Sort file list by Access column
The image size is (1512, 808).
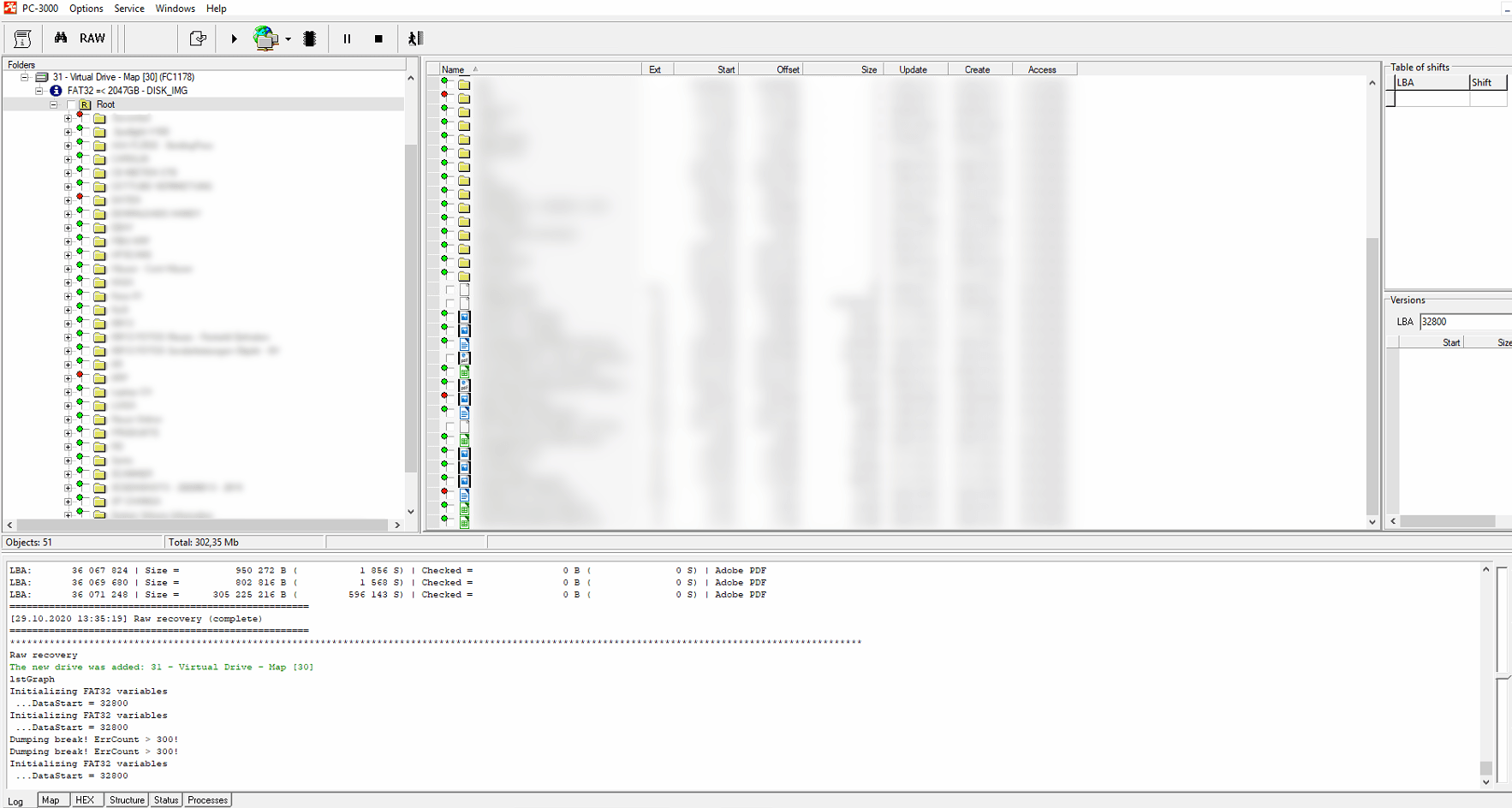click(1045, 69)
